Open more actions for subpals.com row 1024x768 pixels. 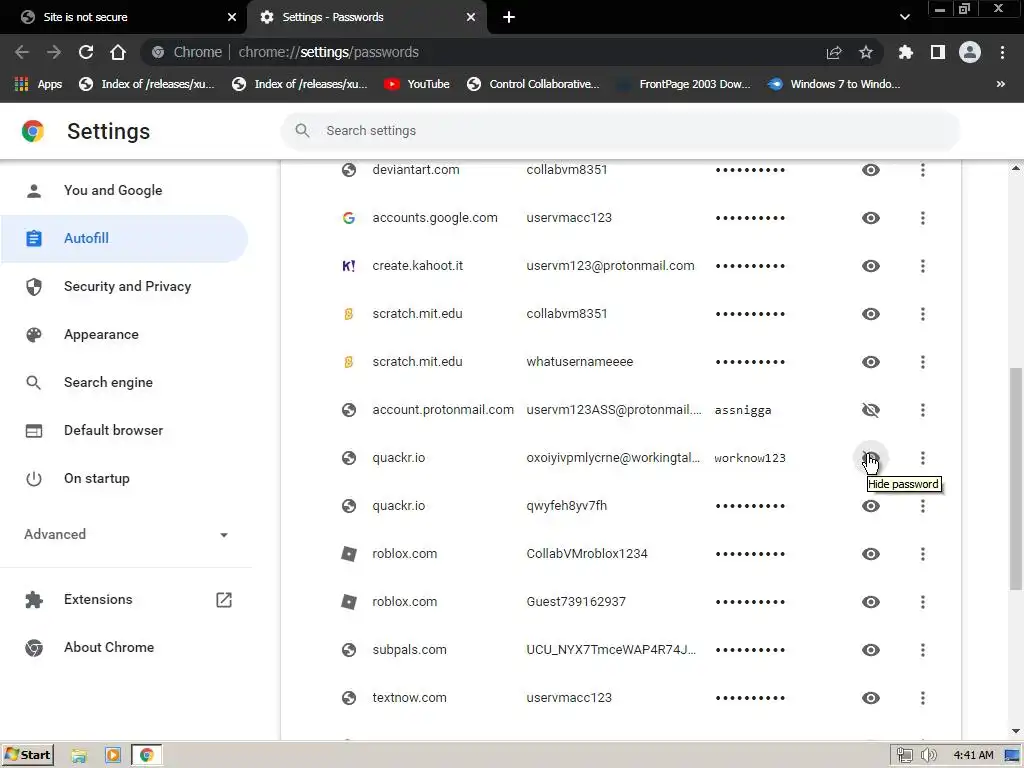[x=923, y=650]
